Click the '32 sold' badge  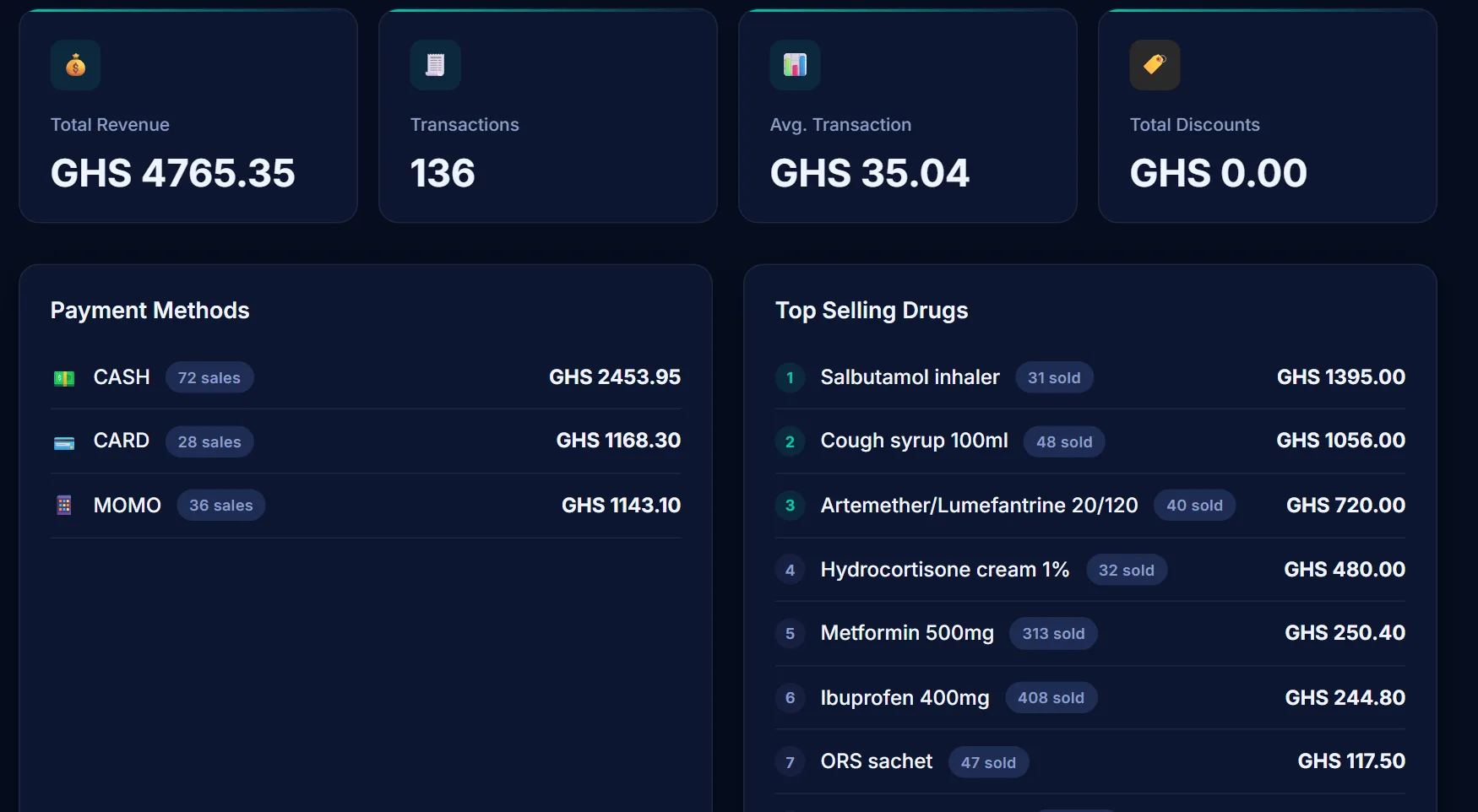point(1127,570)
